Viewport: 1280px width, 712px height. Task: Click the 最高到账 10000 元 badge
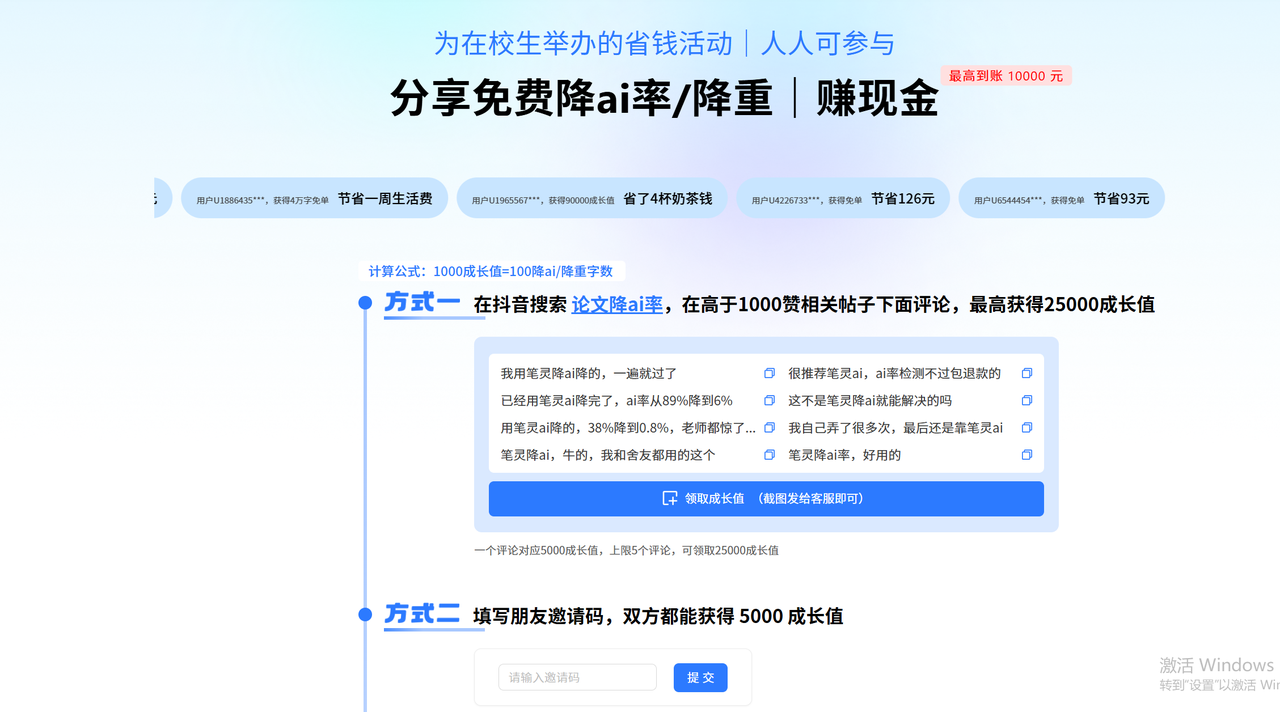coord(1006,76)
